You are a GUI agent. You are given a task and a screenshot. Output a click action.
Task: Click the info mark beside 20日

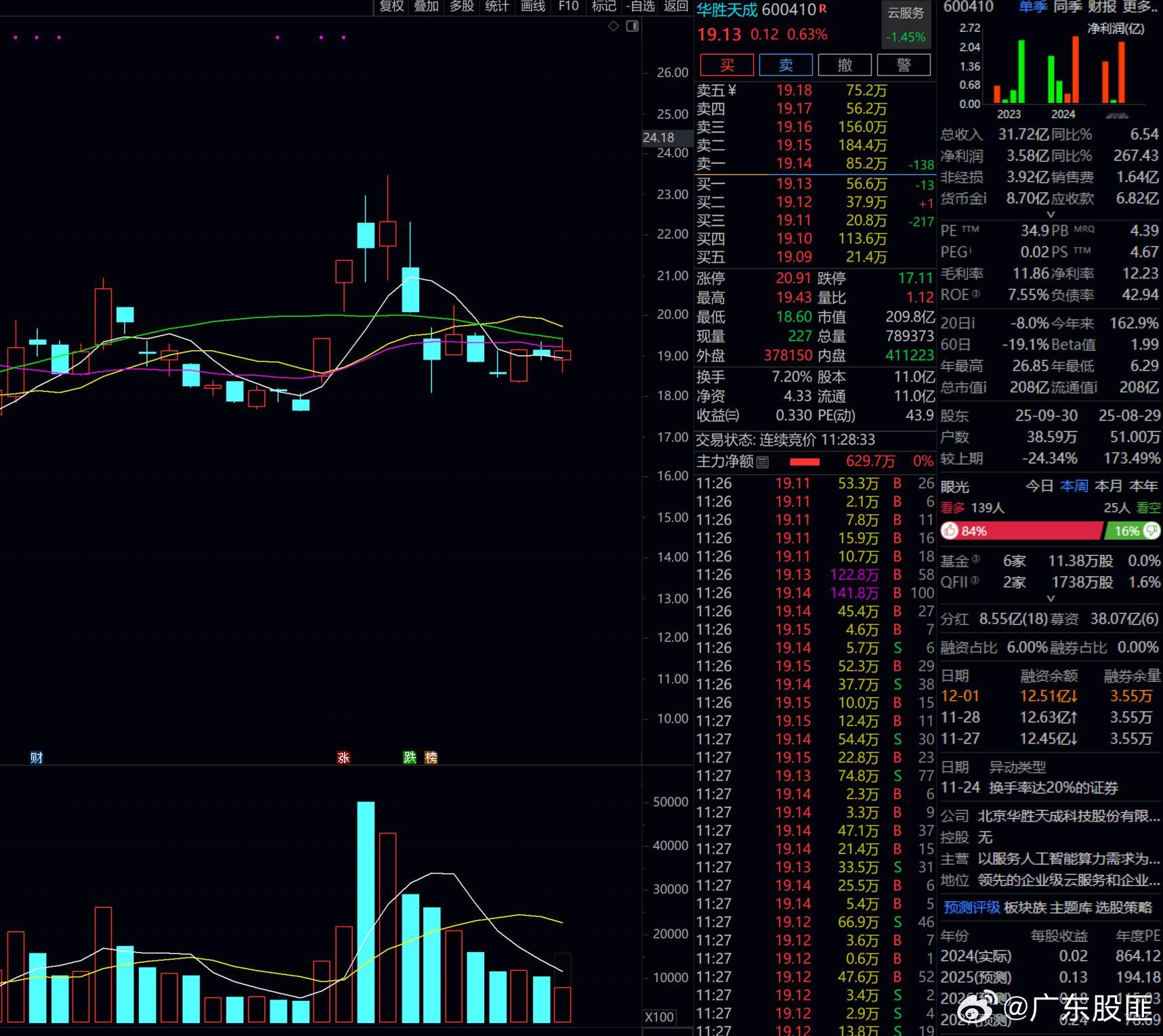click(973, 323)
